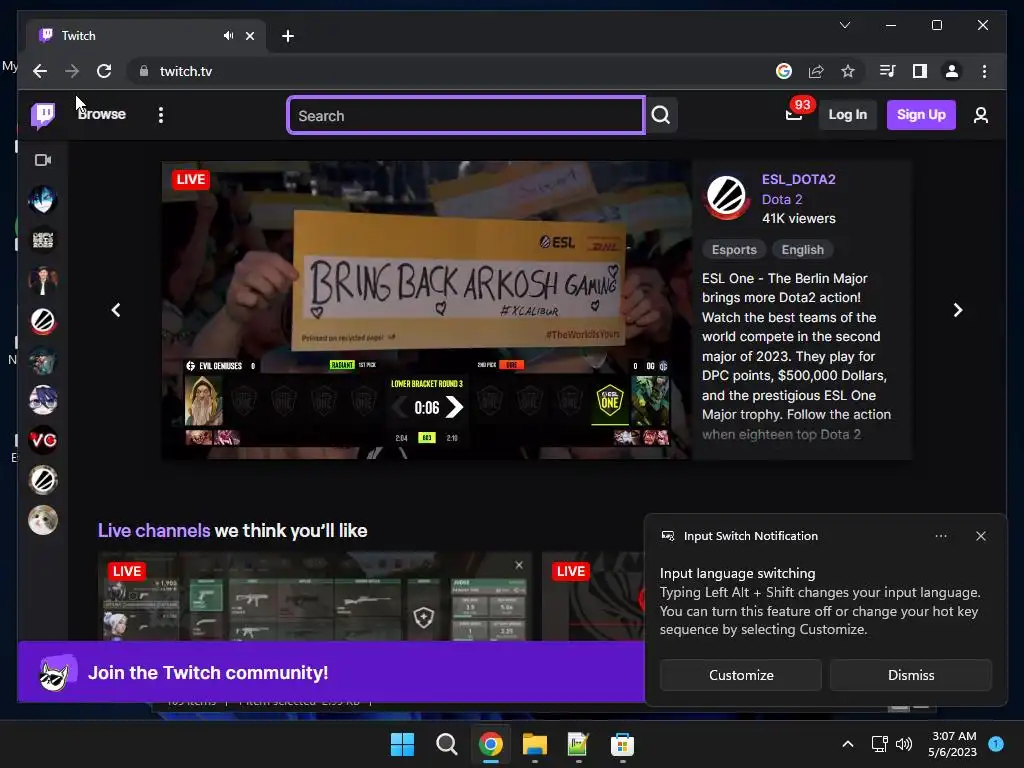Open the third sidebar channel avatar of man in suit
The height and width of the screenshot is (768, 1024).
click(x=43, y=280)
